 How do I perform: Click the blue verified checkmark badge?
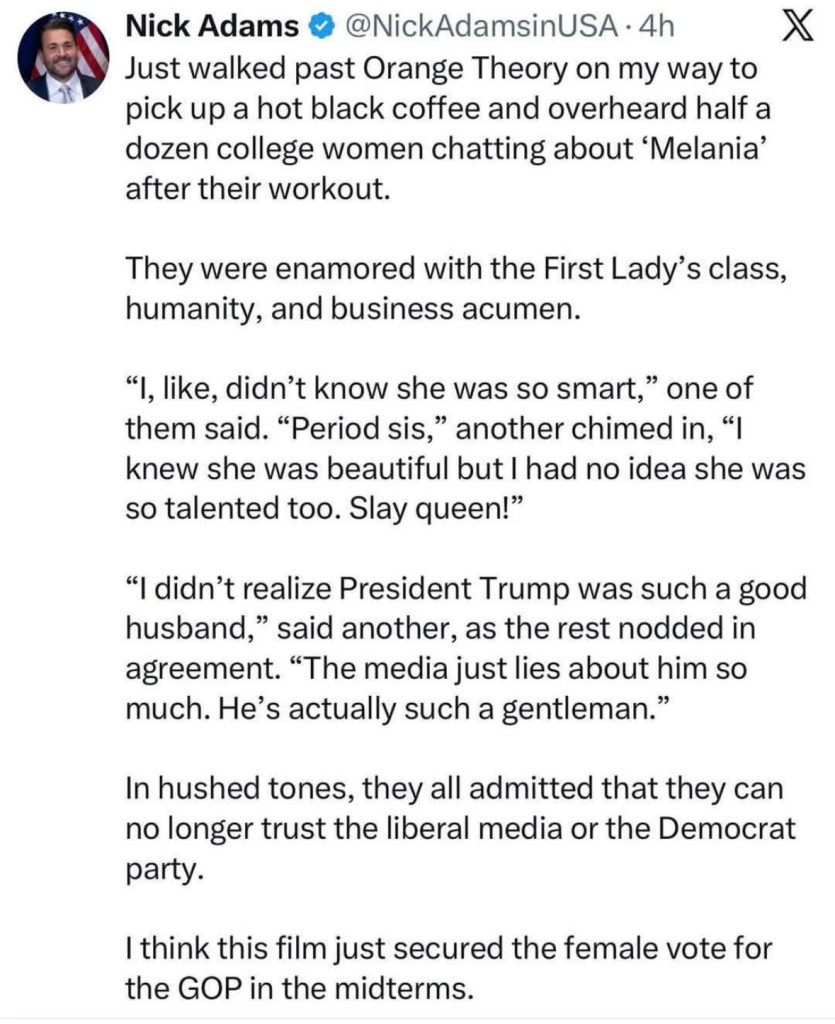pyautogui.click(x=321, y=27)
